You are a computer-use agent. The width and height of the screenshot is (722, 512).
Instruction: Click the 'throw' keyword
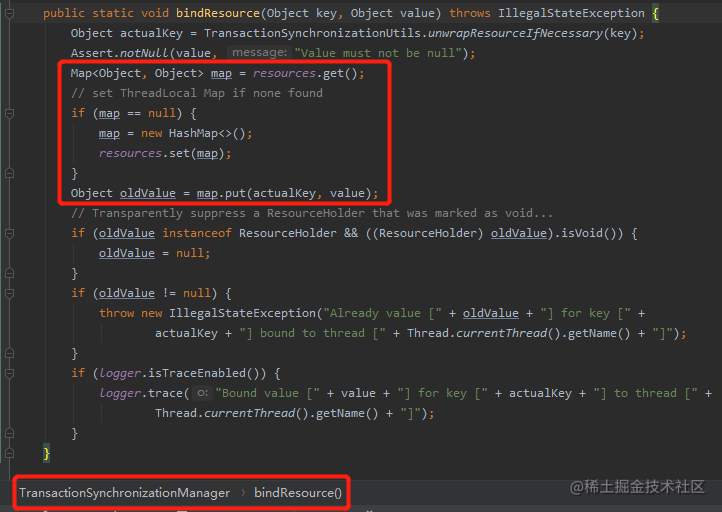coord(116,314)
